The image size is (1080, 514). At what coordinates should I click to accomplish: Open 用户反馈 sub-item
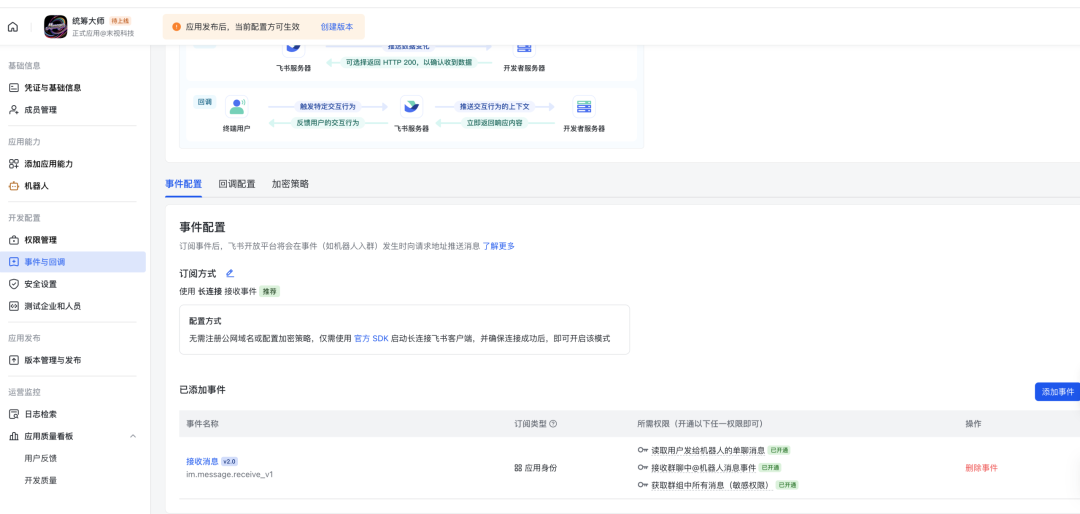point(41,458)
